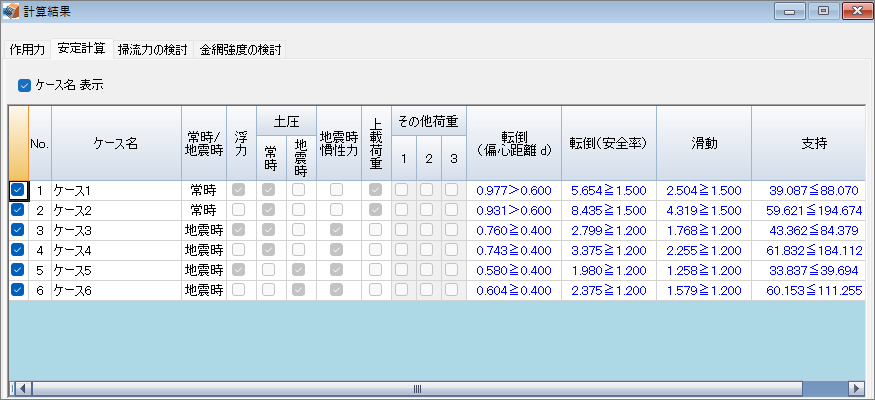The width and height of the screenshot is (875, 400).
Task: Minimize the 計算結果 window
Action: pyautogui.click(x=795, y=11)
